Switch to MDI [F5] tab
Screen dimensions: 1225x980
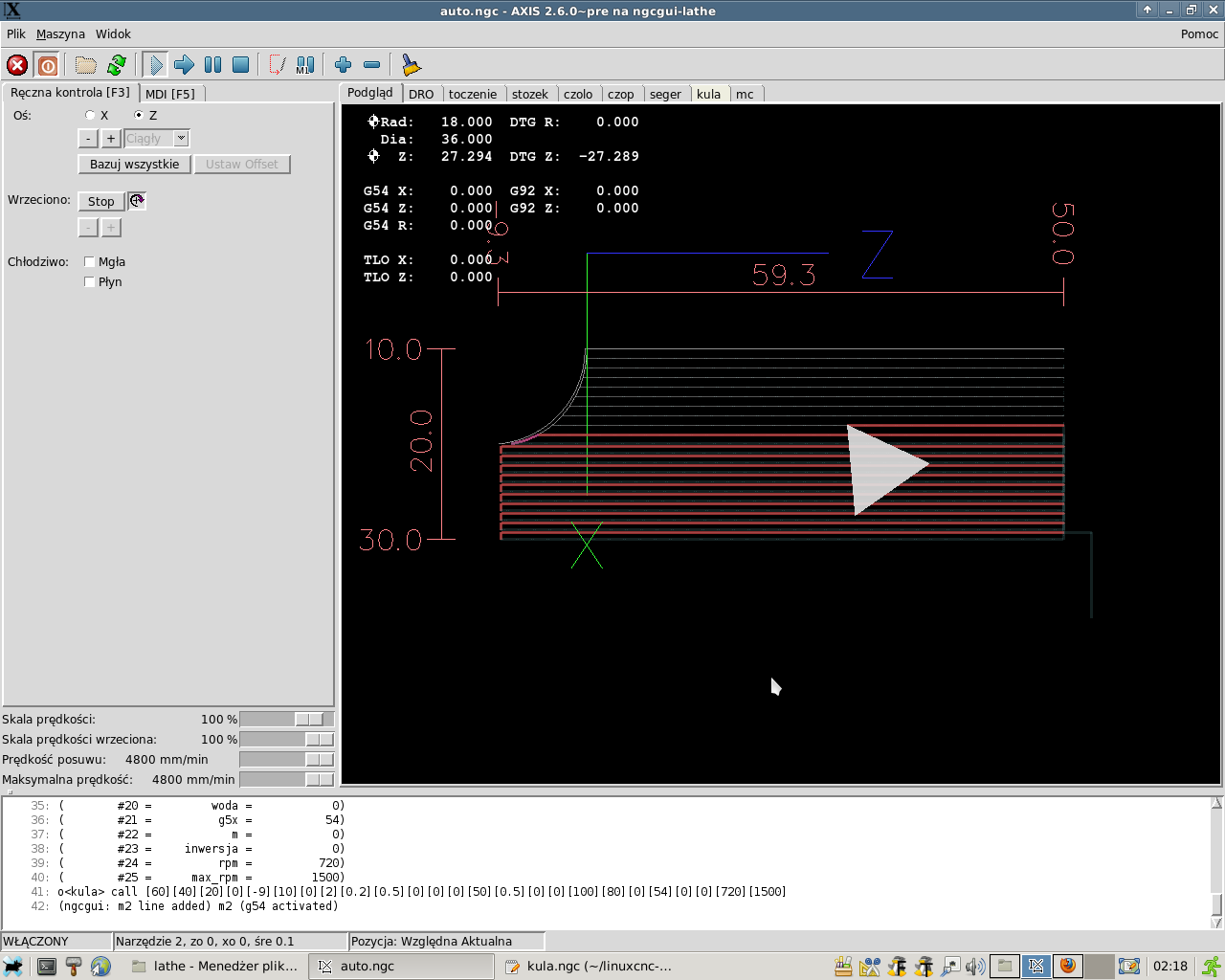coord(170,94)
